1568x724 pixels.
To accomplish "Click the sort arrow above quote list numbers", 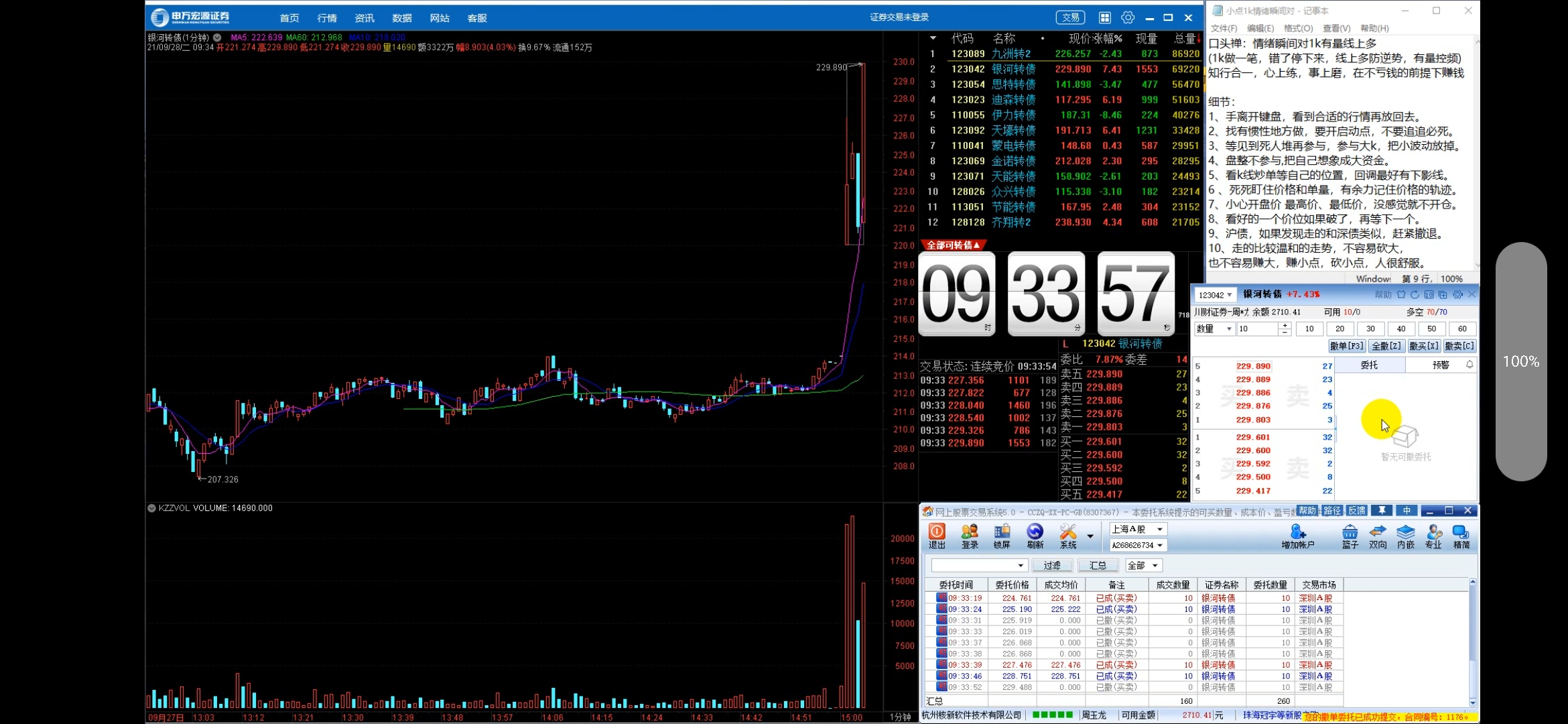I will [x=933, y=38].
